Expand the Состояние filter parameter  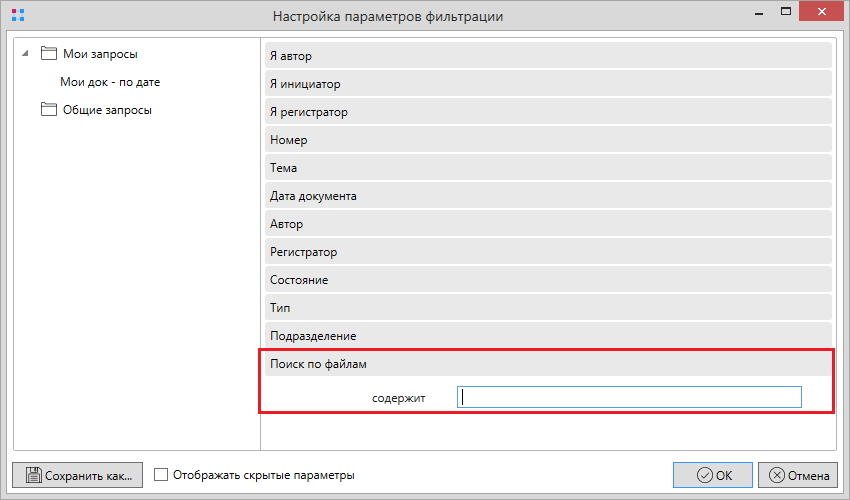548,280
